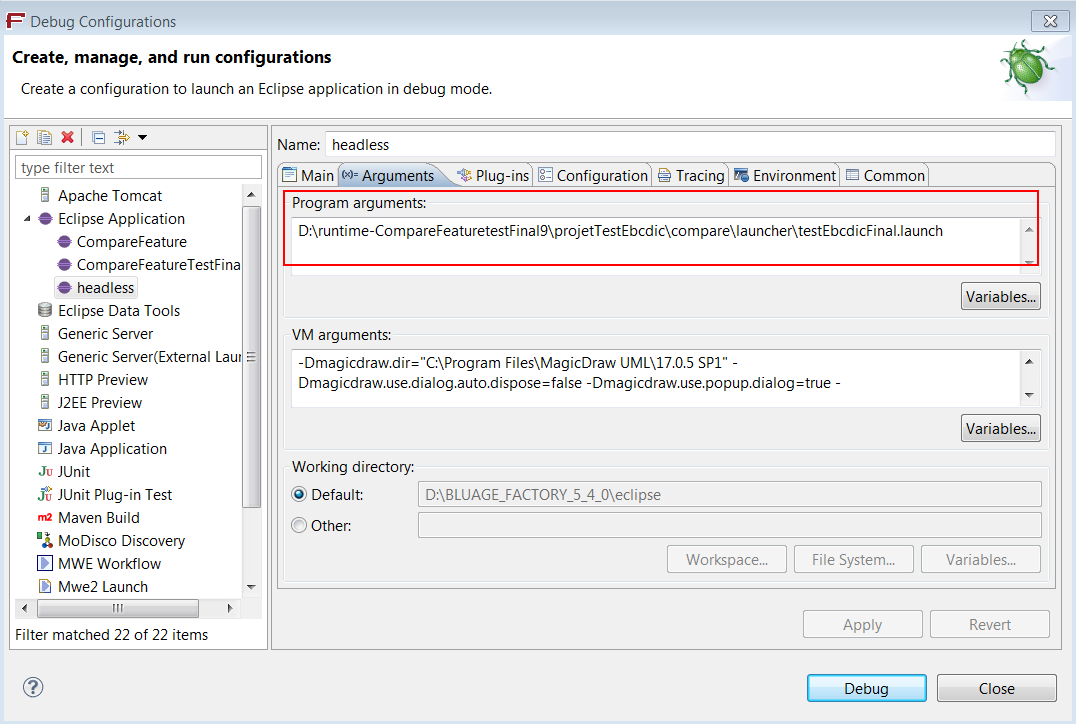This screenshot has height=724, width=1076.
Task: Open the Plug-ins tab
Action: (493, 176)
